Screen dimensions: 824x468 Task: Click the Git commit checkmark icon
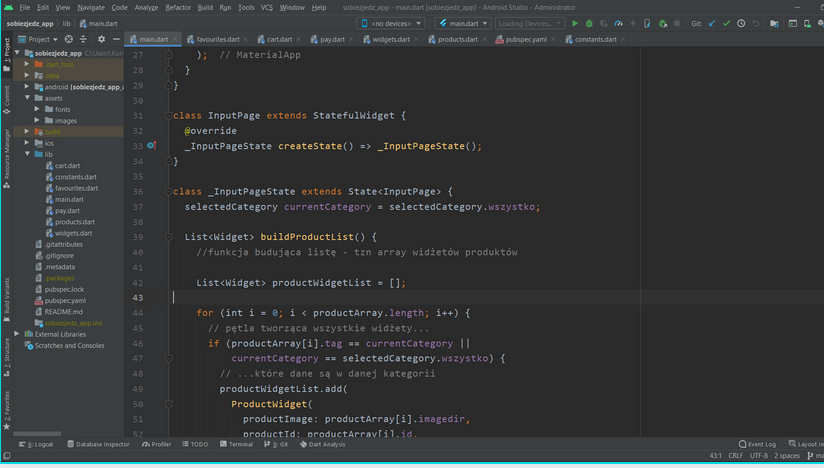727,23
